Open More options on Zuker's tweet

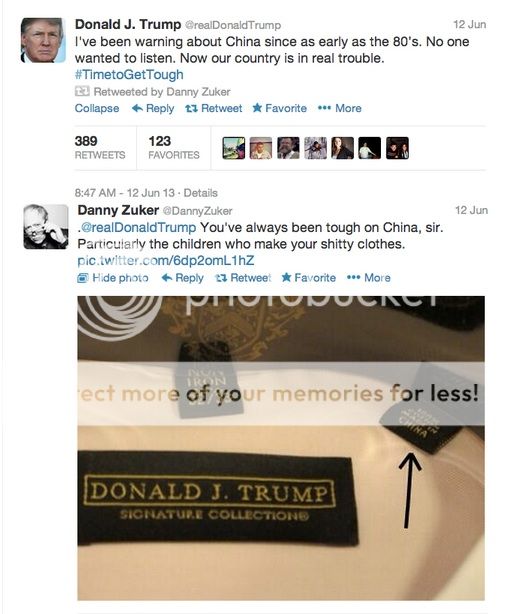[369, 278]
